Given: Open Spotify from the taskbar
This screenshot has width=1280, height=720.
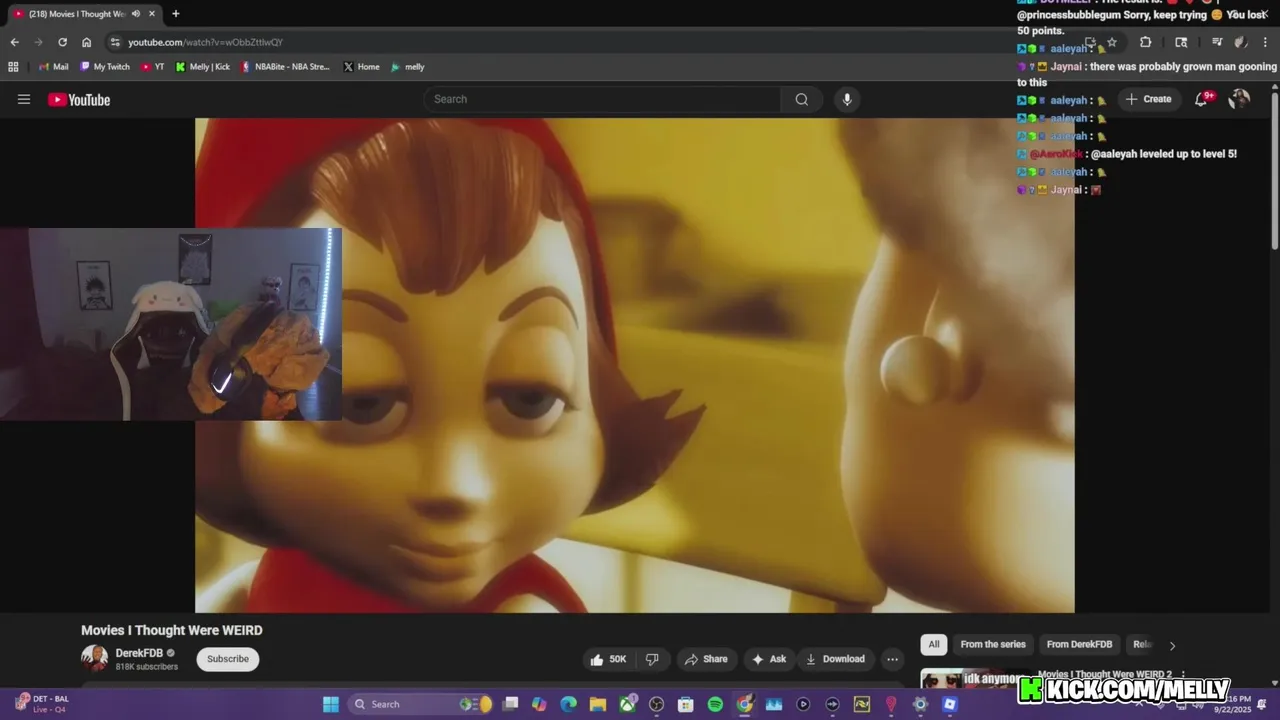Looking at the screenshot, I should pos(715,704).
